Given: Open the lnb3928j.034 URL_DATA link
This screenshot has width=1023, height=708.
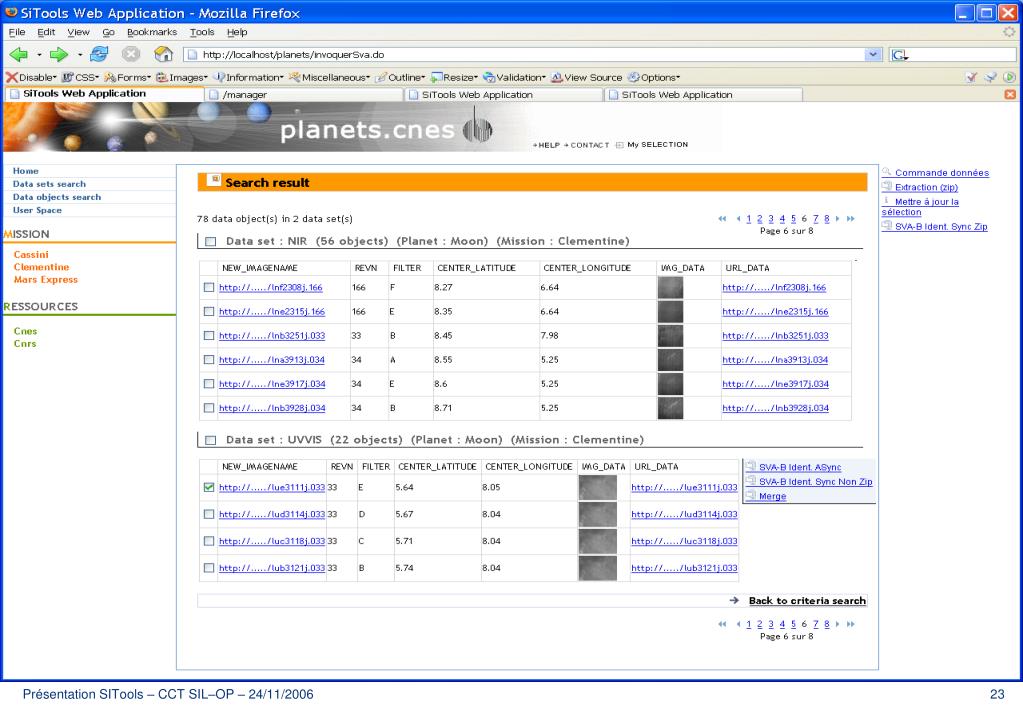Looking at the screenshot, I should click(775, 408).
